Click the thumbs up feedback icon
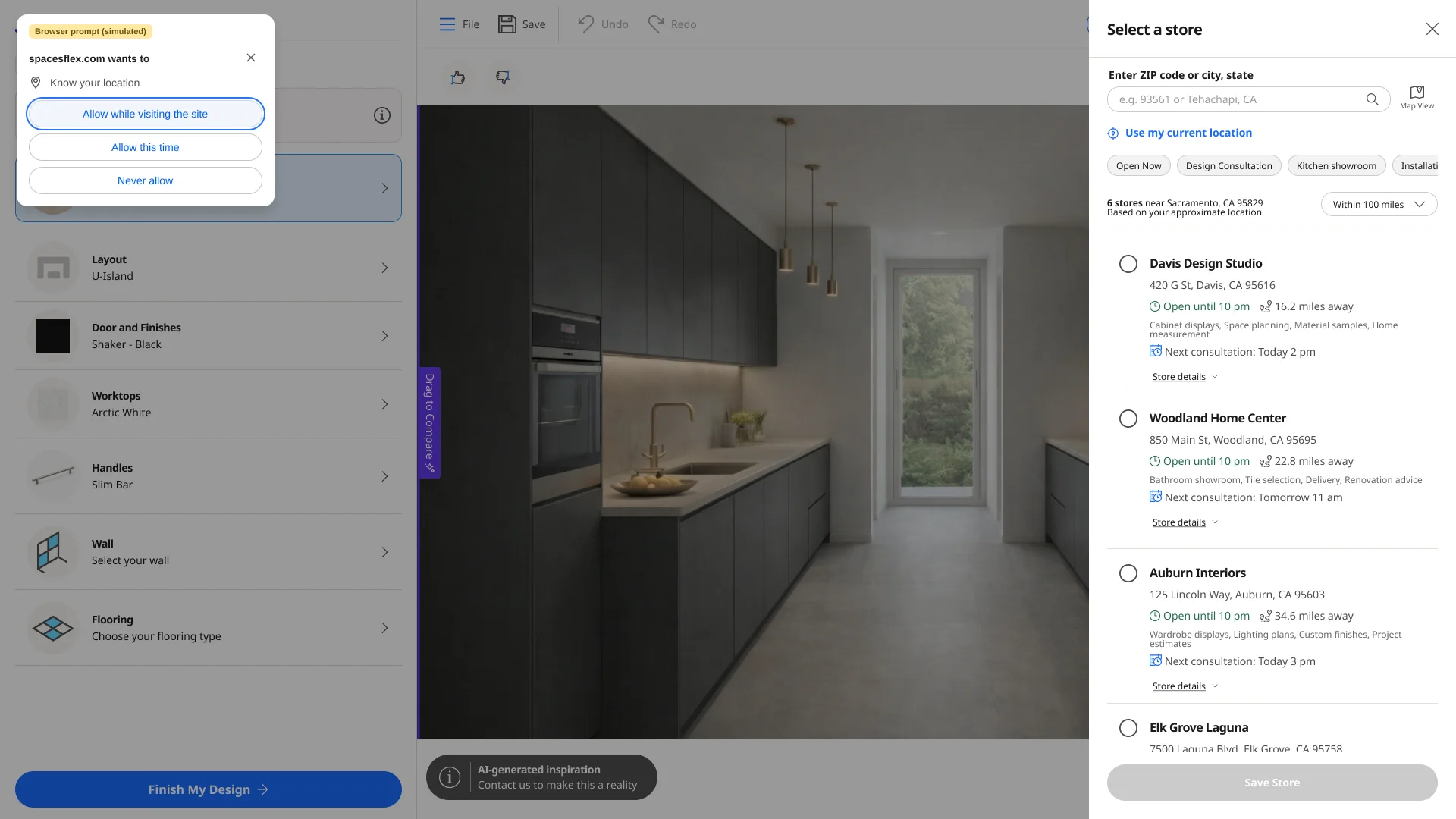1456x819 pixels. [x=458, y=77]
